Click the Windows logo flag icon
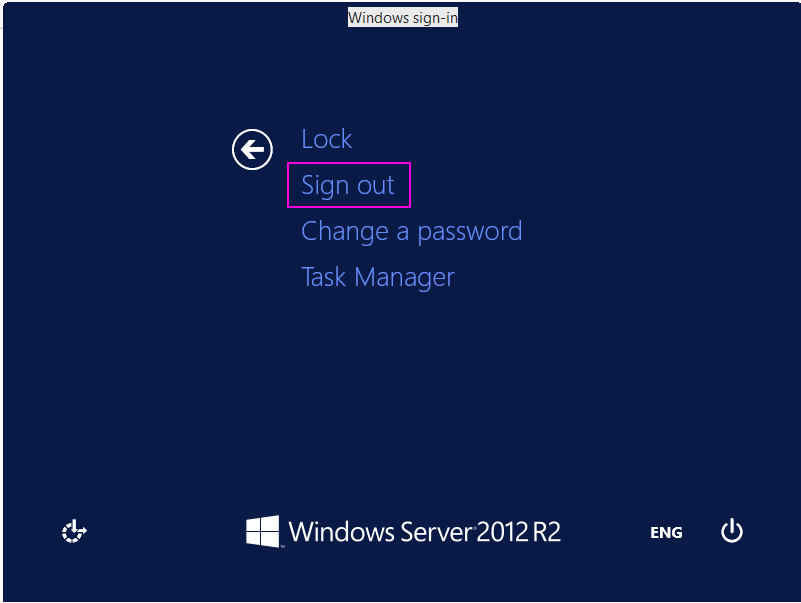This screenshot has height=603, width=801. pos(263,531)
